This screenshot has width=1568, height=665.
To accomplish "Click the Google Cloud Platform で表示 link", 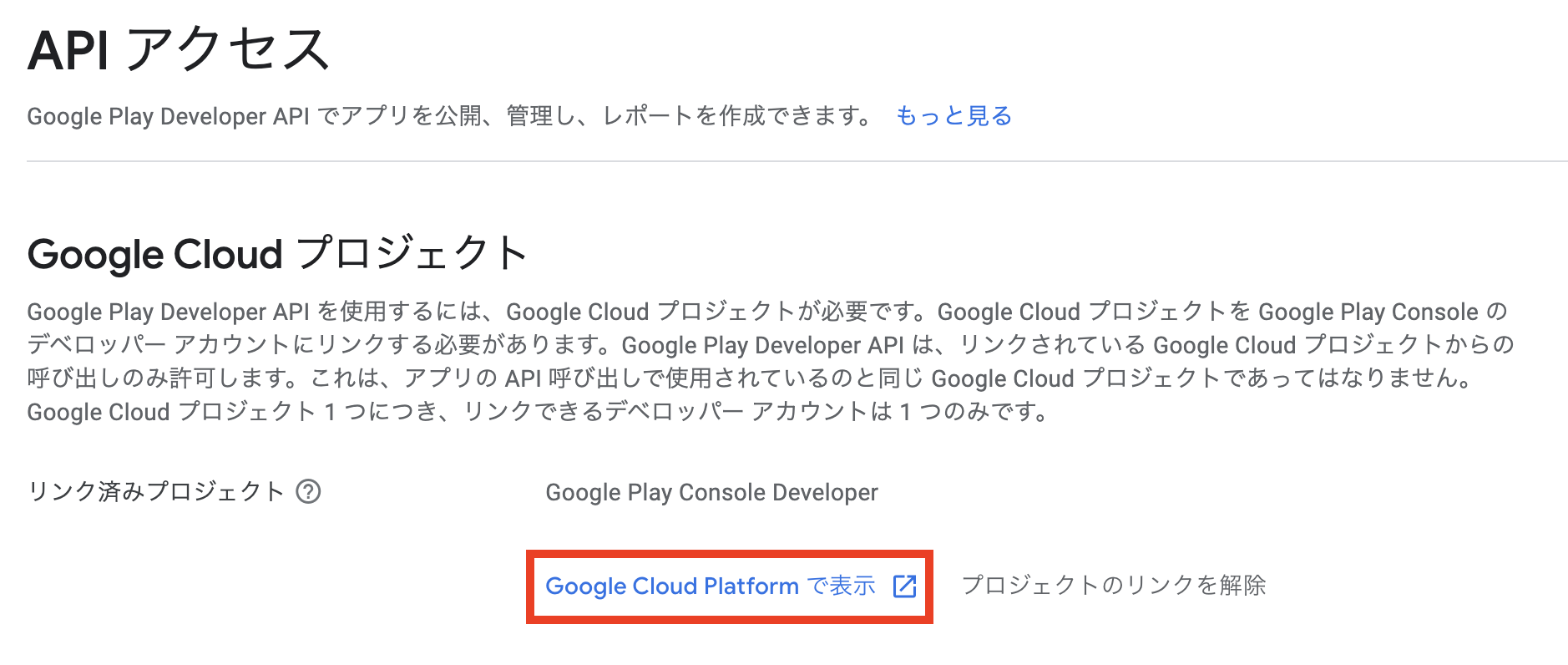I will click(711, 586).
